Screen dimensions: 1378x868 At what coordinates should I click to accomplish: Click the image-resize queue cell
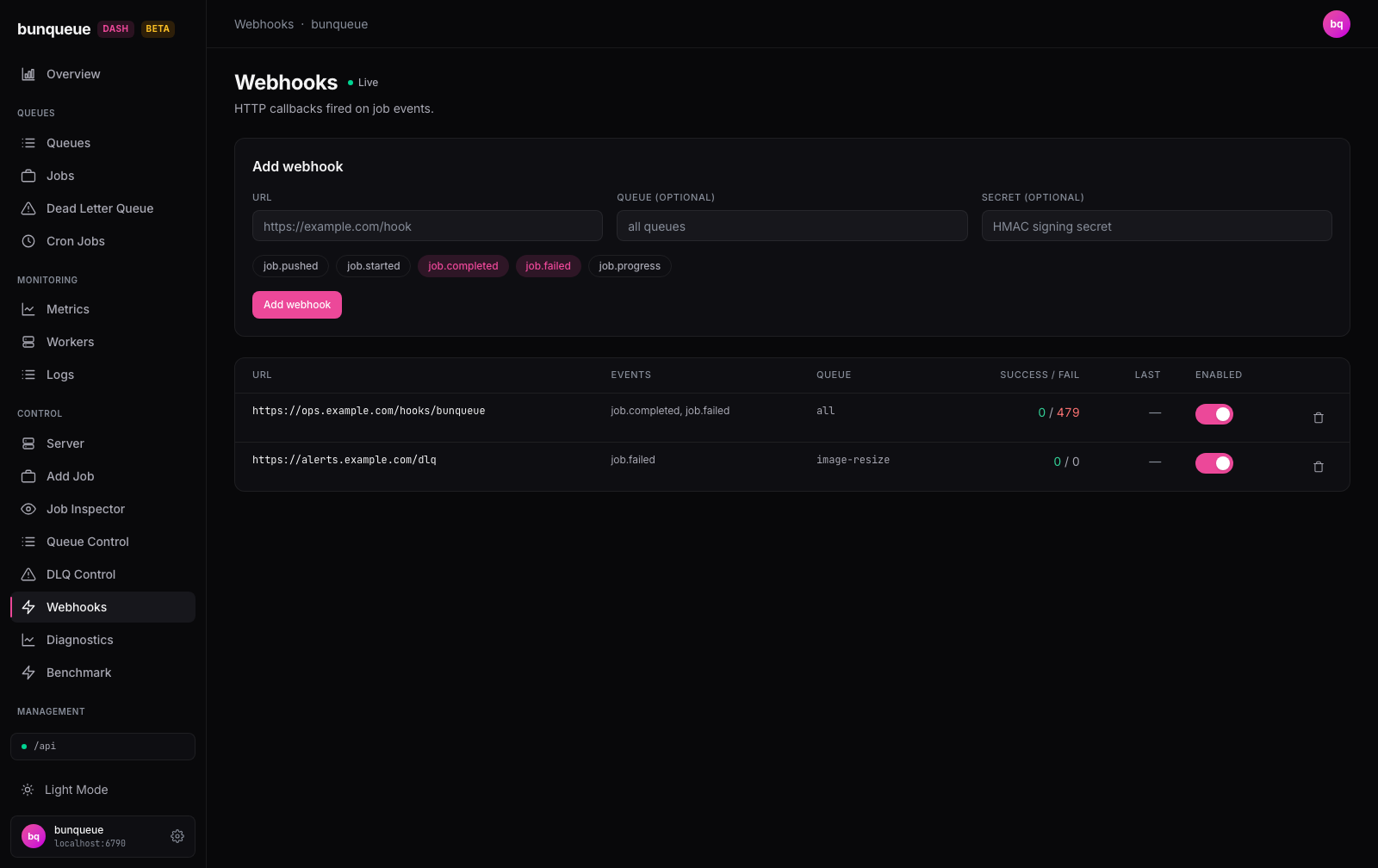[853, 460]
